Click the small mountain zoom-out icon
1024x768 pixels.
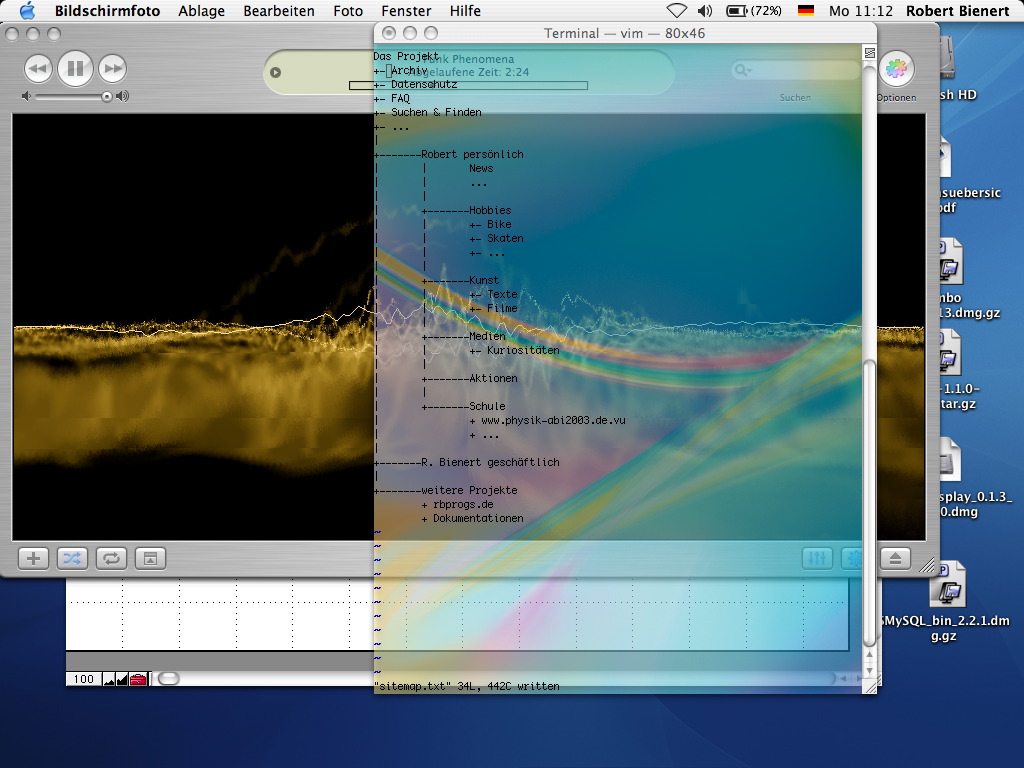(x=109, y=680)
